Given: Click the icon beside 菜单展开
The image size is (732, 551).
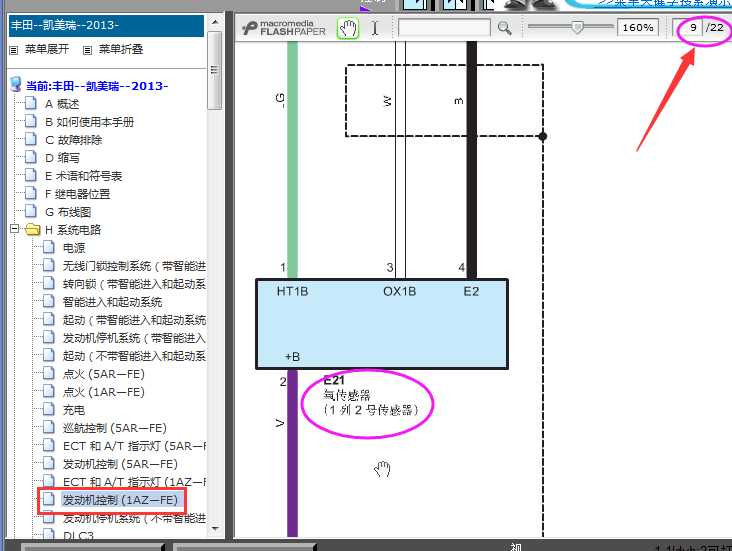Looking at the screenshot, I should (14, 50).
